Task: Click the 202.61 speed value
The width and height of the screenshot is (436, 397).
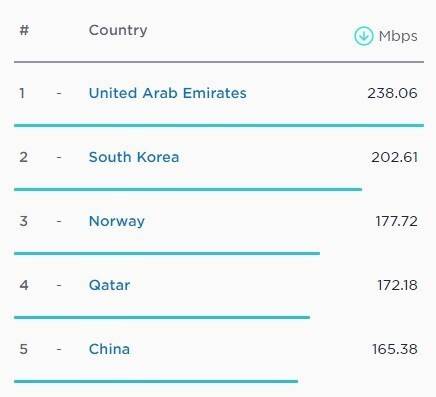Action: click(x=394, y=157)
